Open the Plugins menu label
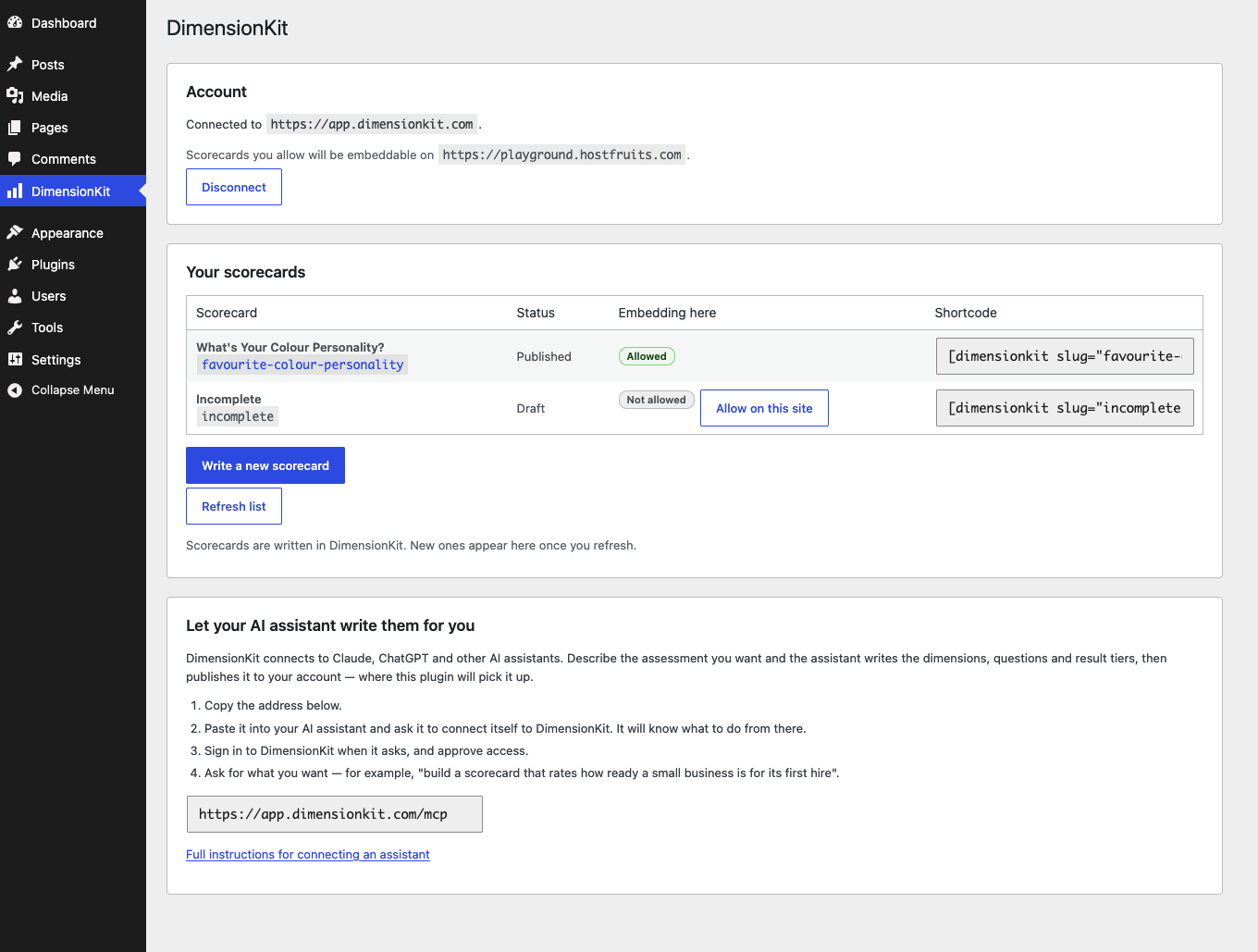Image resolution: width=1258 pixels, height=952 pixels. coord(54,265)
